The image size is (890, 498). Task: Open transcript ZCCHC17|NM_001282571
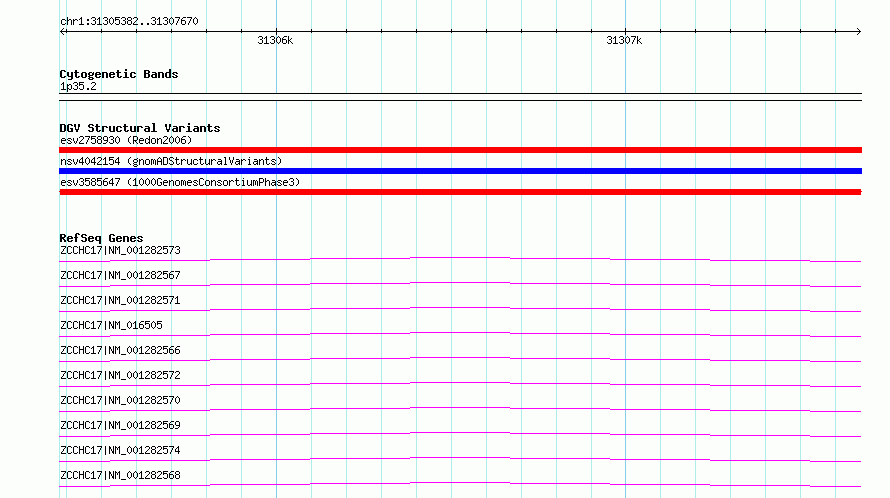tap(120, 300)
